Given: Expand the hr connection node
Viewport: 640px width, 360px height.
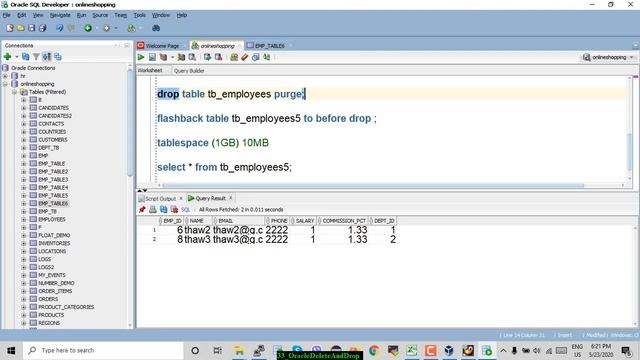Looking at the screenshot, I should point(5,76).
